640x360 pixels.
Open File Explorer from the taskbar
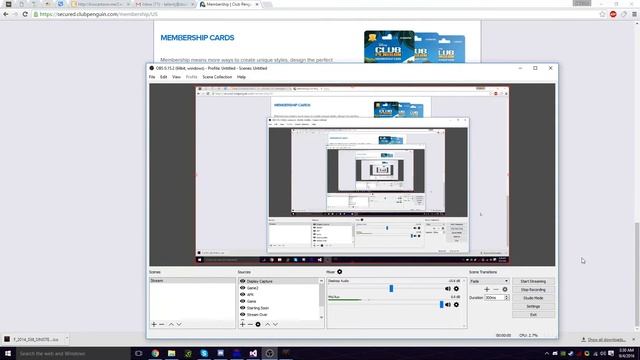pos(171,353)
